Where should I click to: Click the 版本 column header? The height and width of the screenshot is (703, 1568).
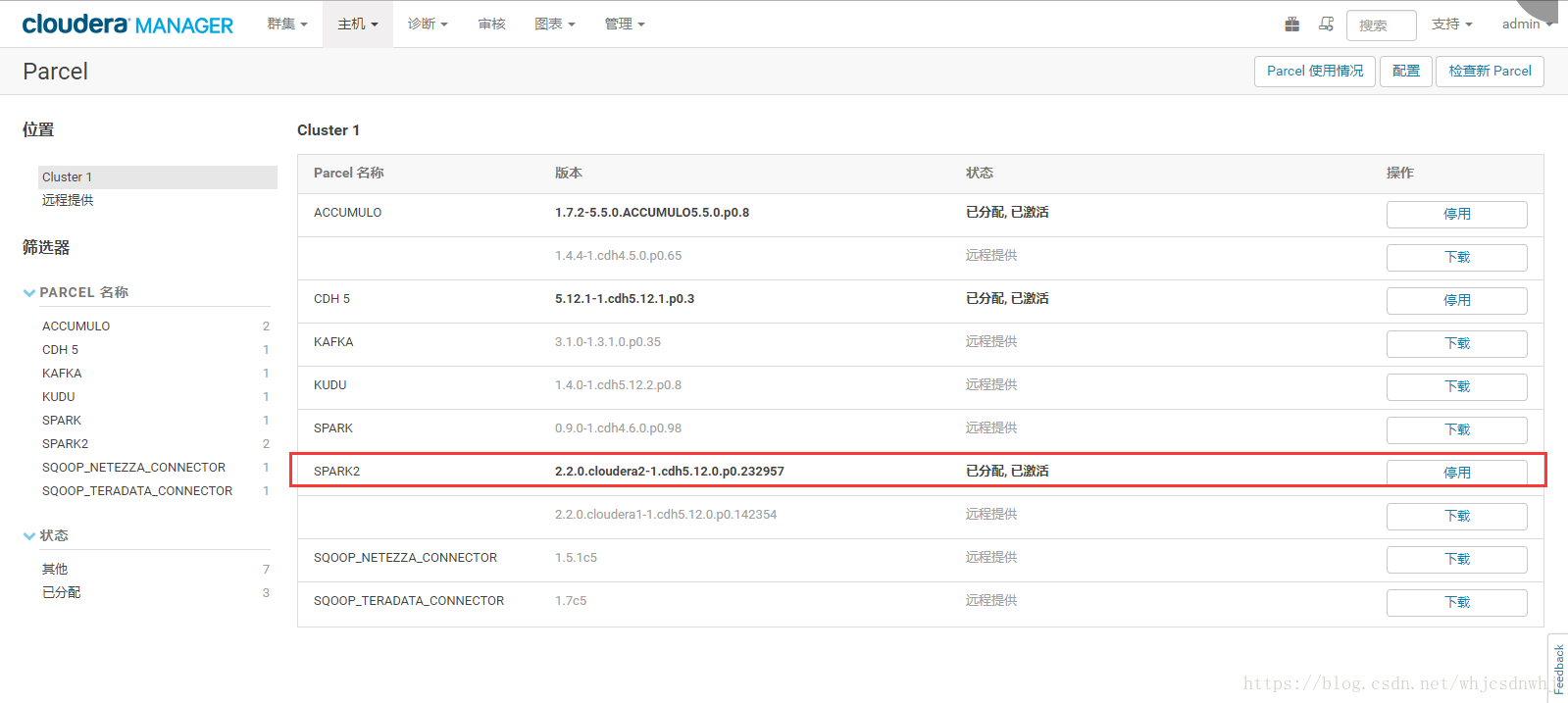569,173
